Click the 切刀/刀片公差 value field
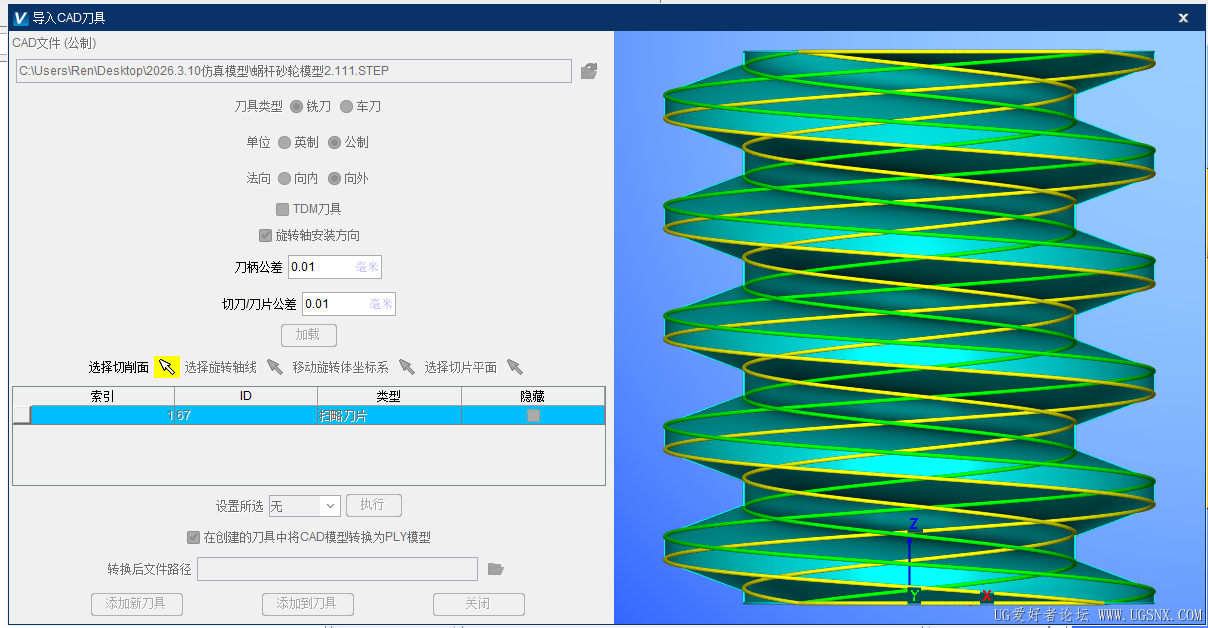 (349, 303)
